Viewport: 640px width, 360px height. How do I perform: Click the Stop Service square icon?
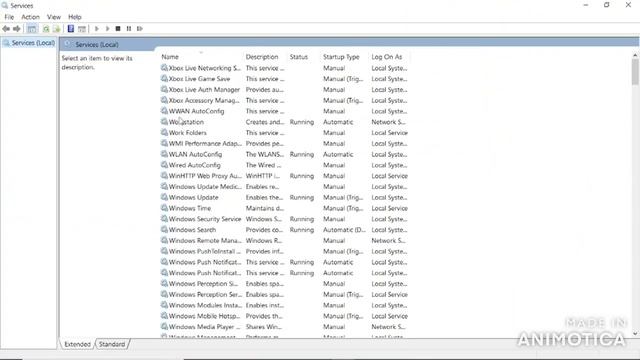point(118,29)
